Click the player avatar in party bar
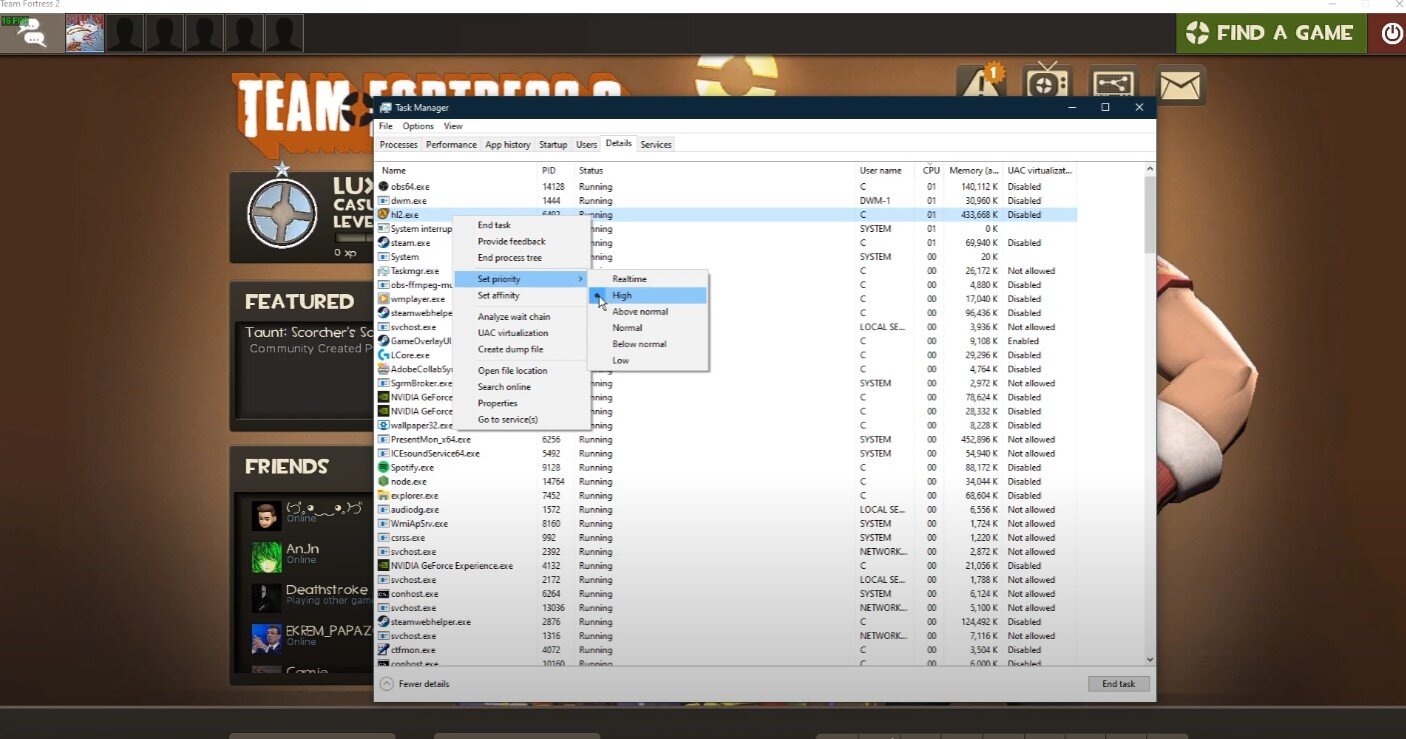Viewport: 1406px width, 739px height. 85,34
